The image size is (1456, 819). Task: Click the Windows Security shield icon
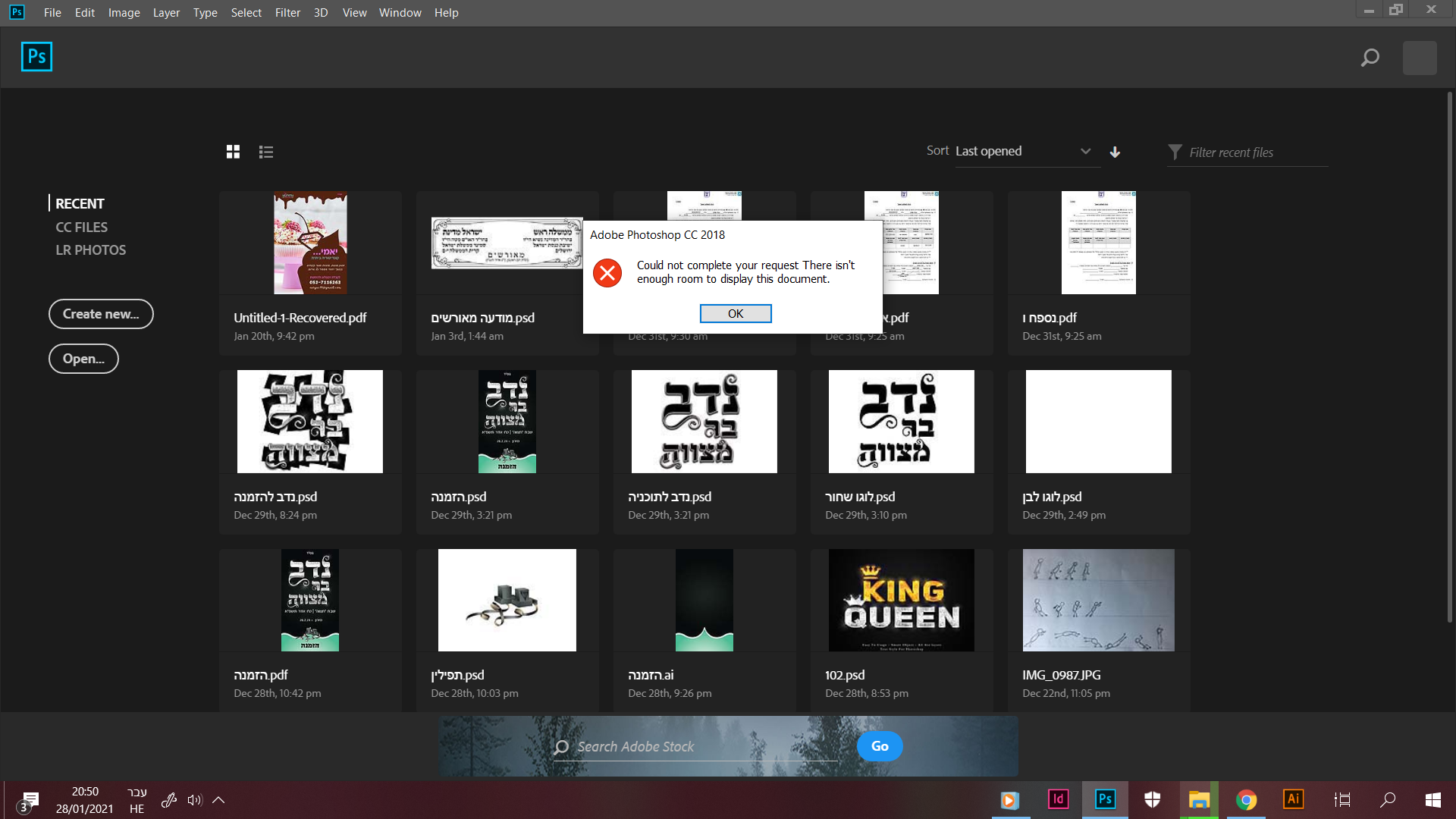point(1152,799)
